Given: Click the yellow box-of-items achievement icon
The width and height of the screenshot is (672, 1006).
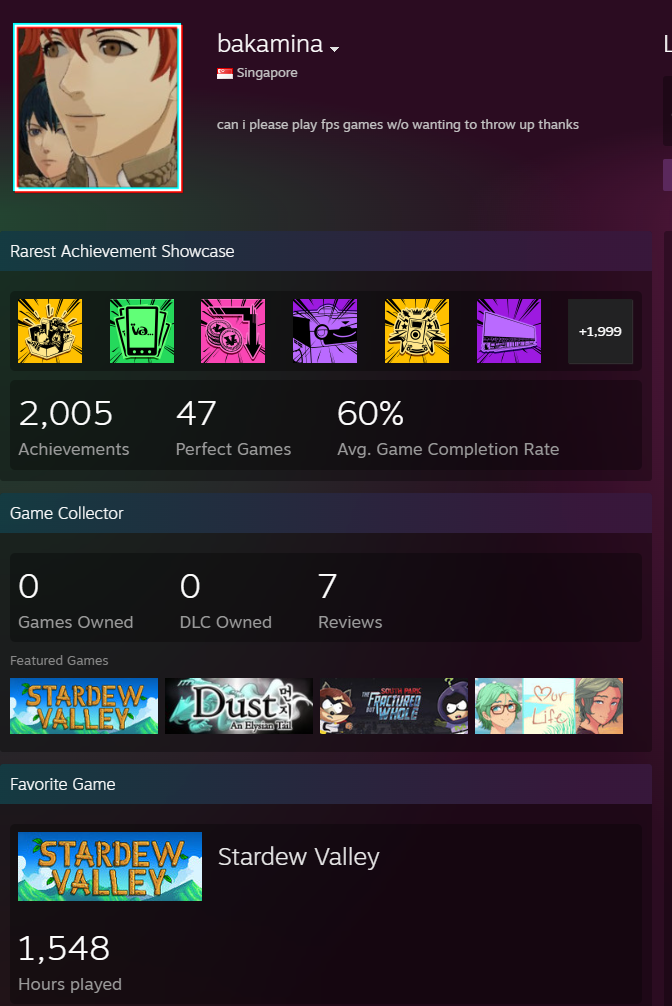Looking at the screenshot, I should [x=49, y=331].
